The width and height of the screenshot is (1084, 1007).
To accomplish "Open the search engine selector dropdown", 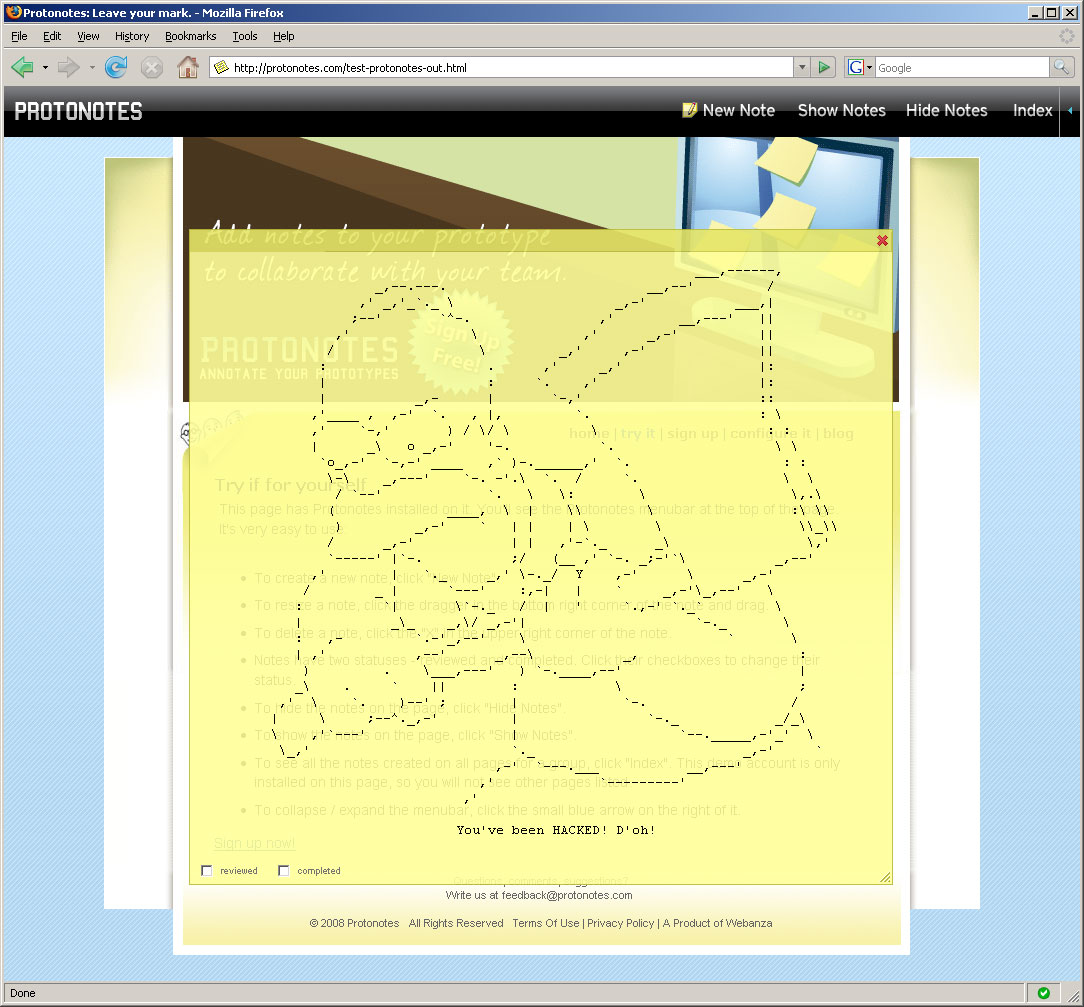I will tap(860, 68).
